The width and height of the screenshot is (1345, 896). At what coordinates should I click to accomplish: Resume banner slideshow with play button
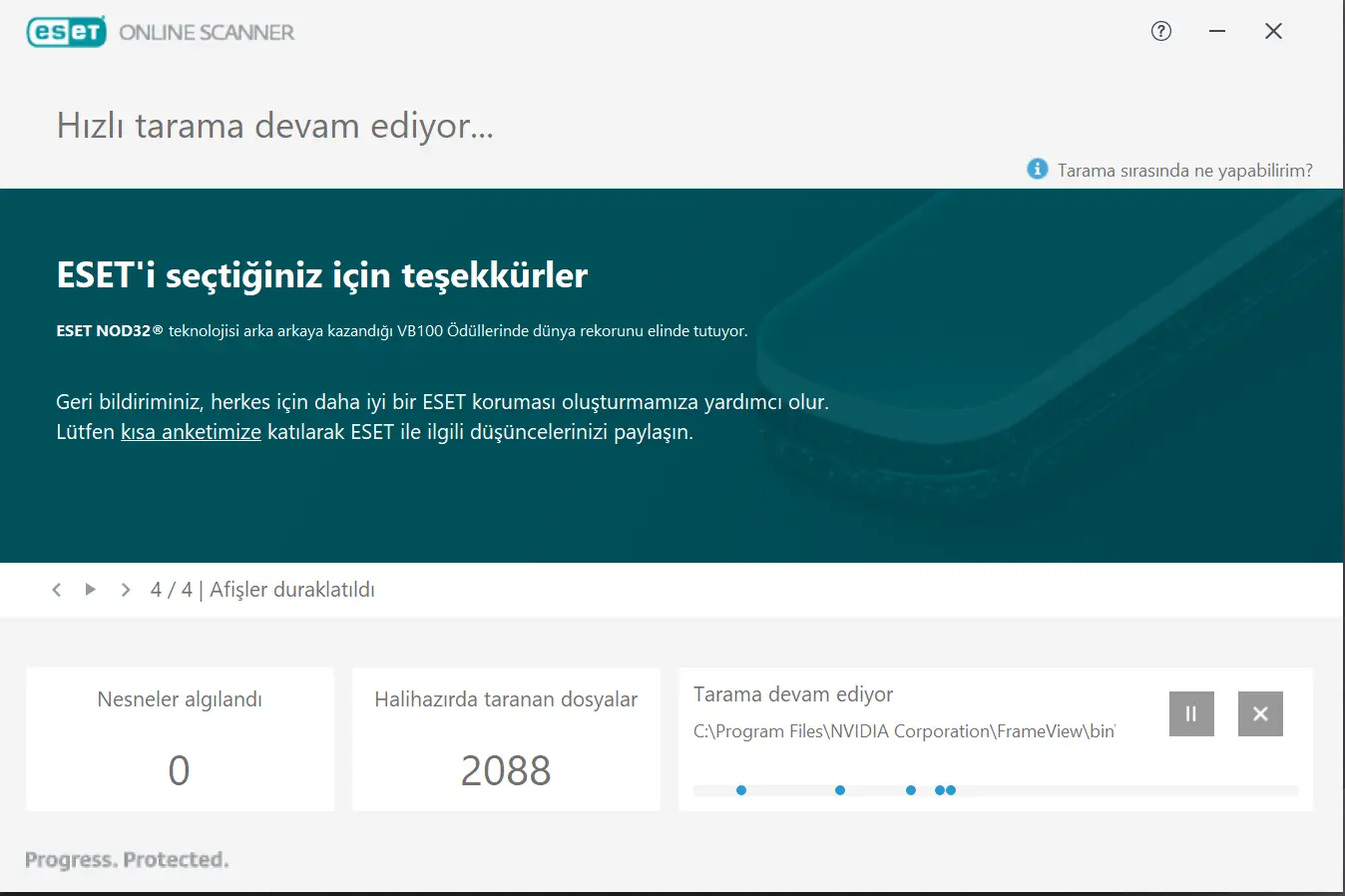pos(91,590)
